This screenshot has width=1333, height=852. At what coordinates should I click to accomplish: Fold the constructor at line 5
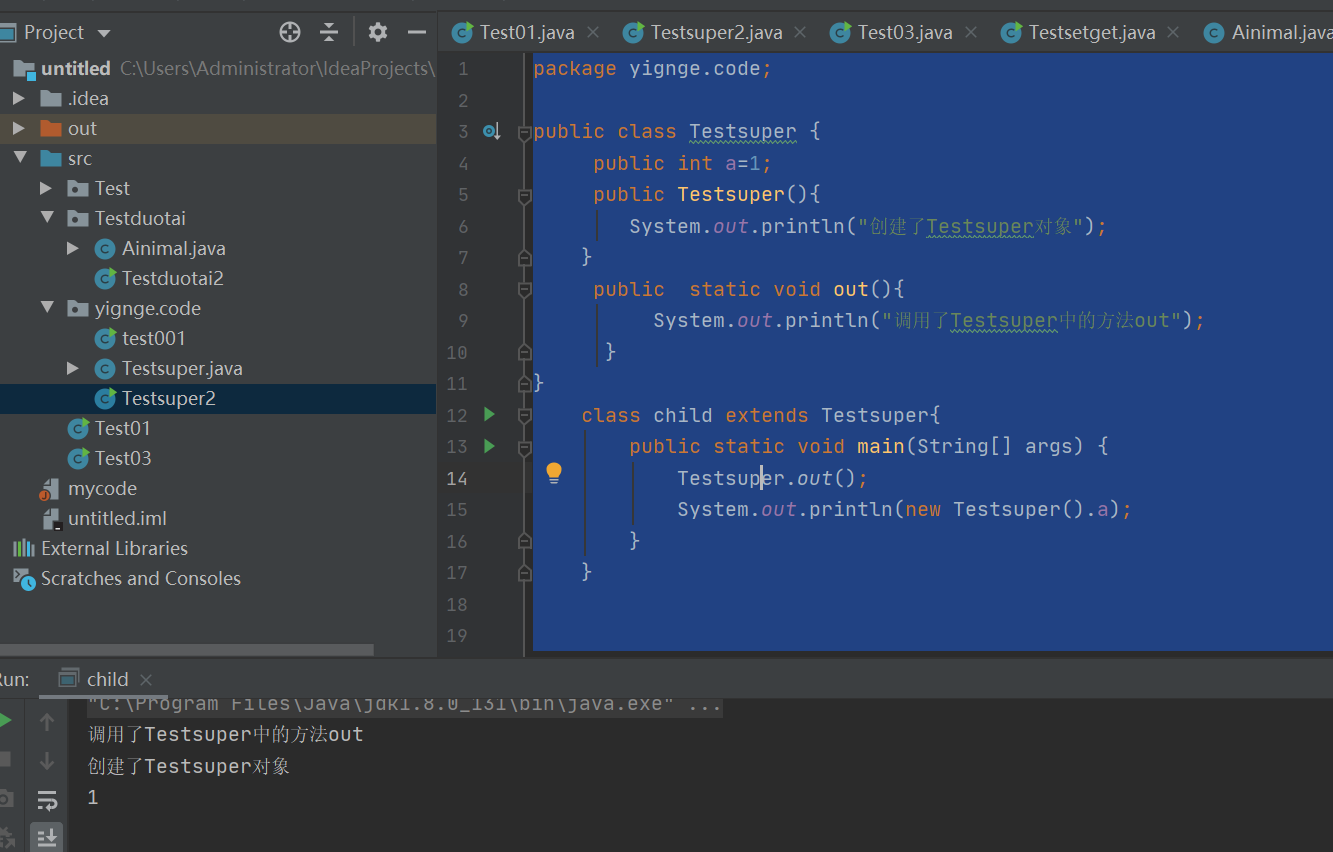524,197
